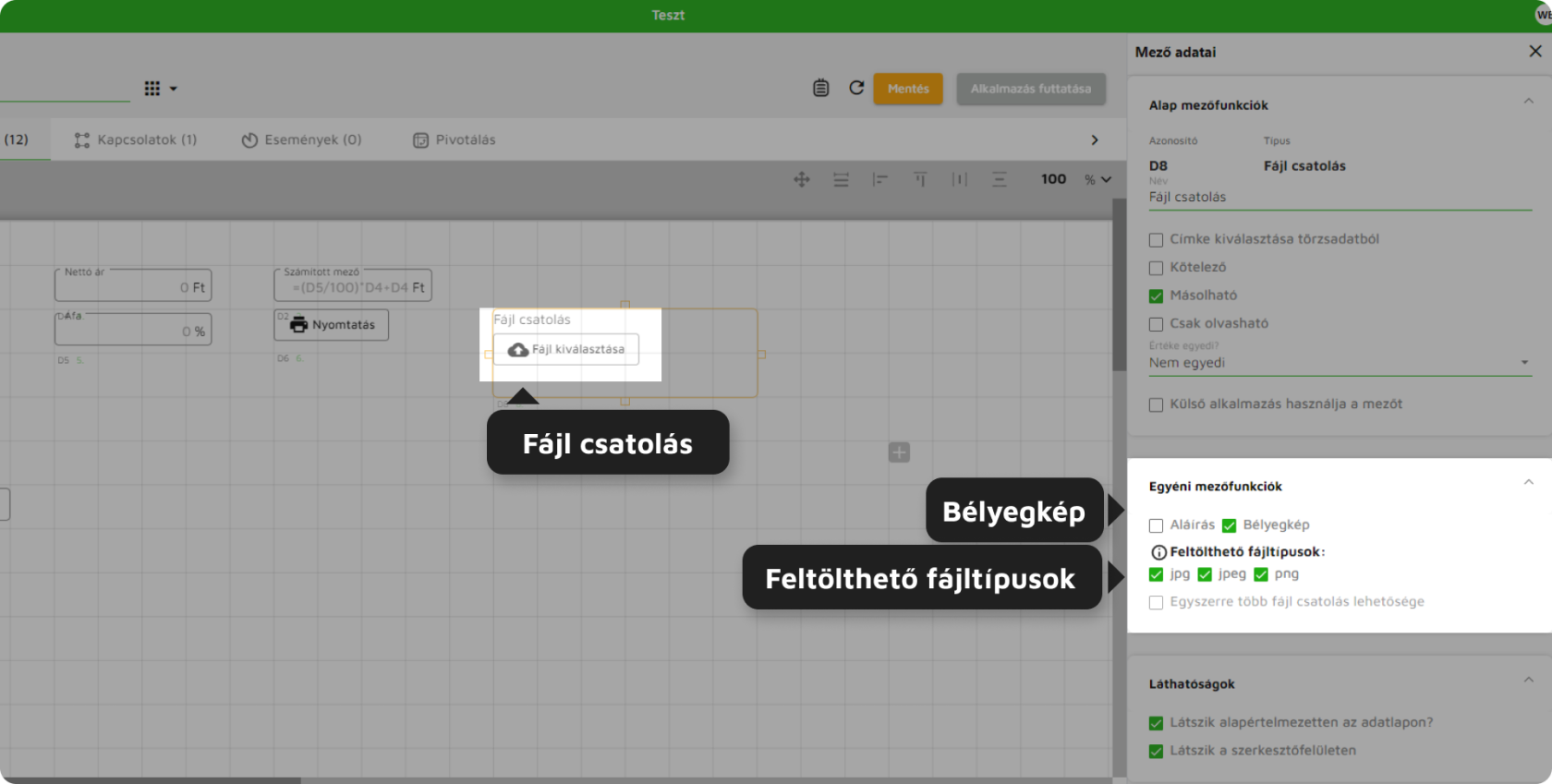Open the Értéke egyedi dropdown

pos(1340,363)
